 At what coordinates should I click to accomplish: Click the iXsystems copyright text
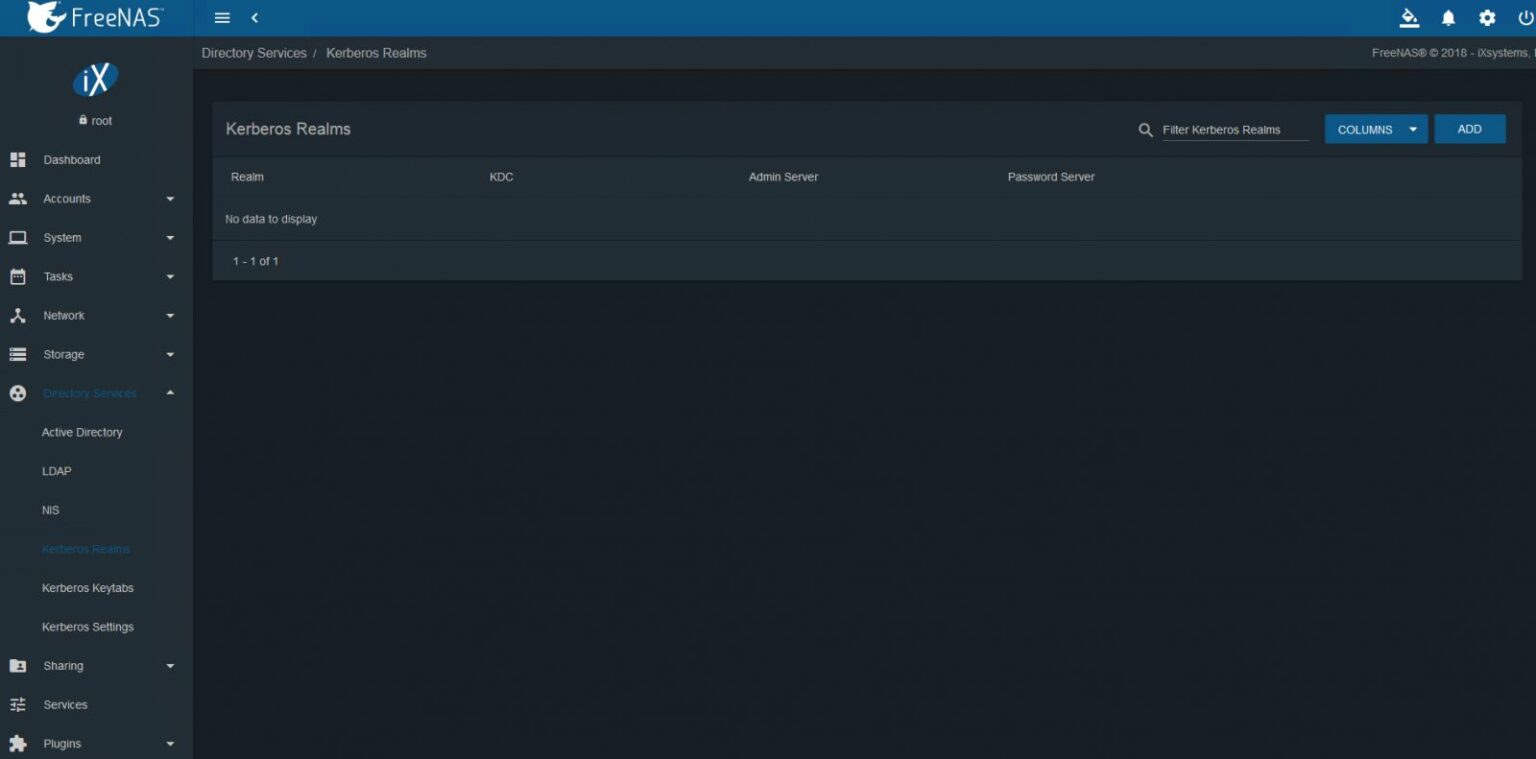click(1453, 53)
